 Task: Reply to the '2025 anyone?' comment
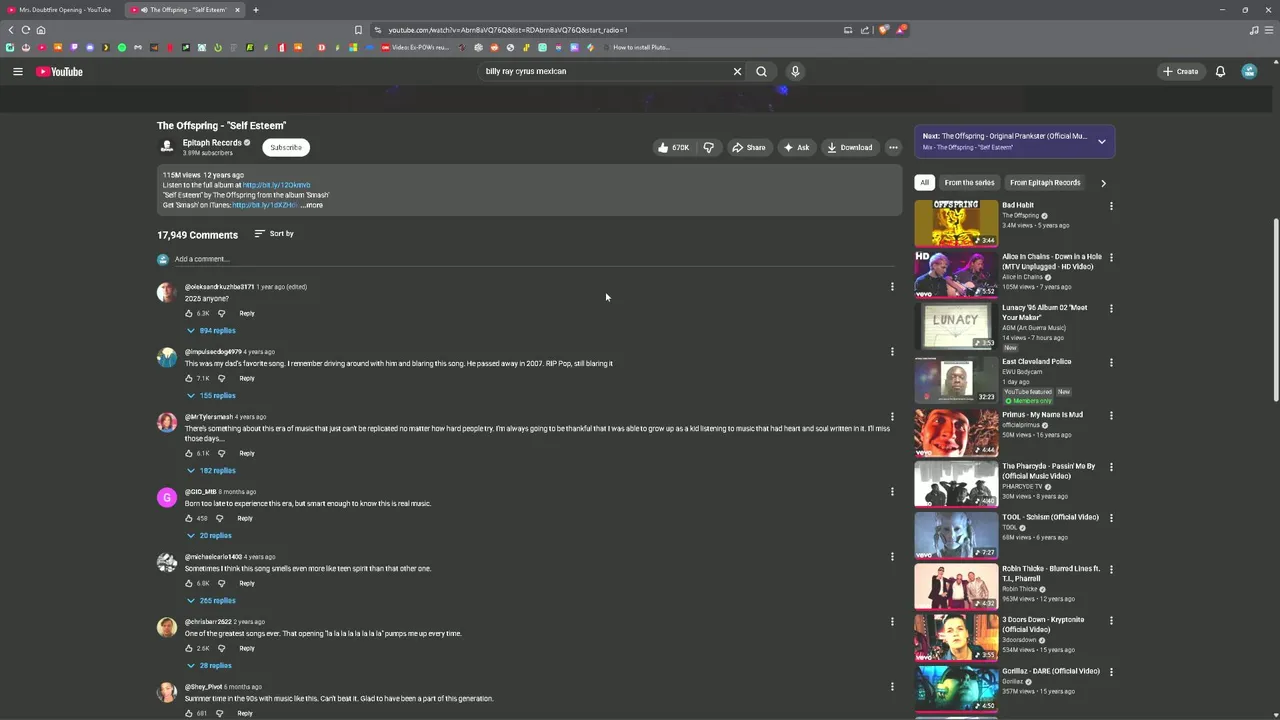247,313
